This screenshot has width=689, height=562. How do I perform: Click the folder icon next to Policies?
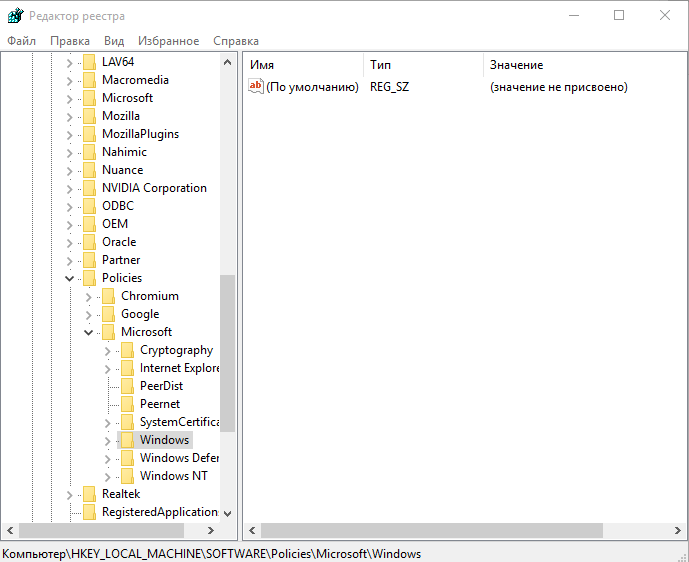90,278
